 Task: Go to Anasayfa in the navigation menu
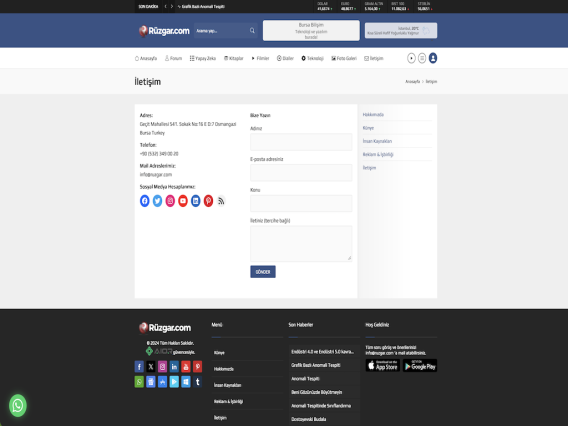coord(146,58)
